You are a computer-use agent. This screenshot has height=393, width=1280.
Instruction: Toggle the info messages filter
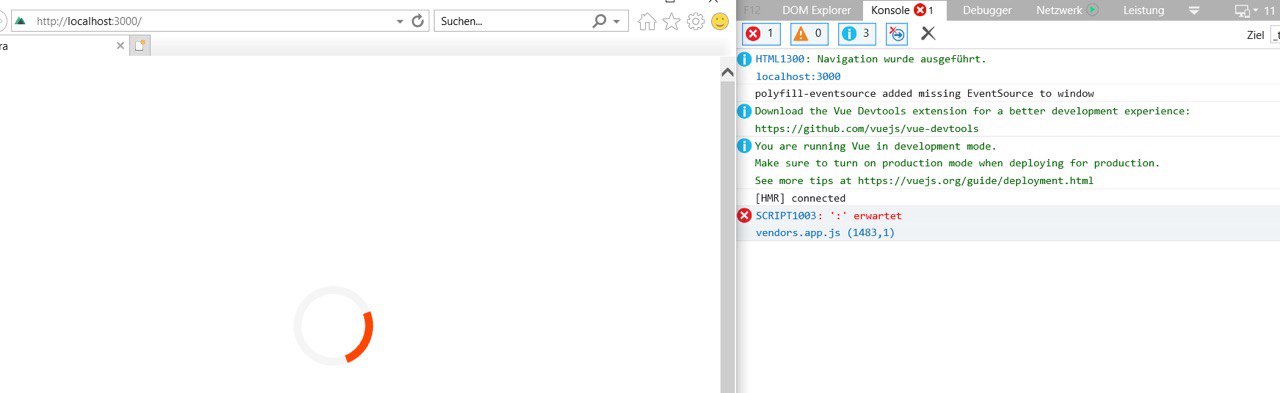tap(857, 33)
